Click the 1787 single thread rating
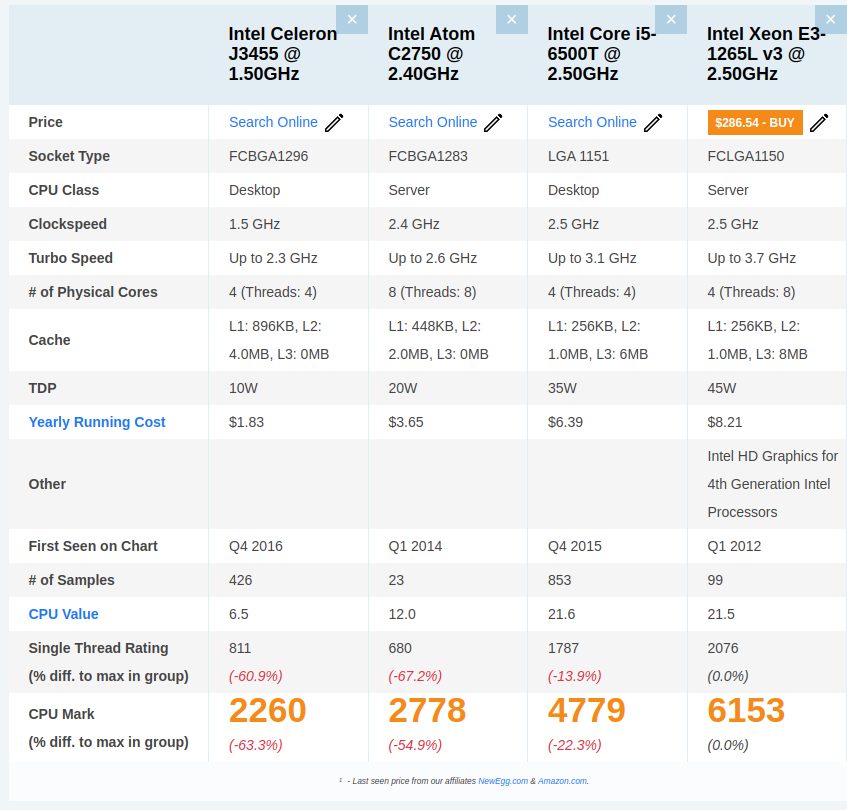The image size is (847, 810). click(563, 649)
